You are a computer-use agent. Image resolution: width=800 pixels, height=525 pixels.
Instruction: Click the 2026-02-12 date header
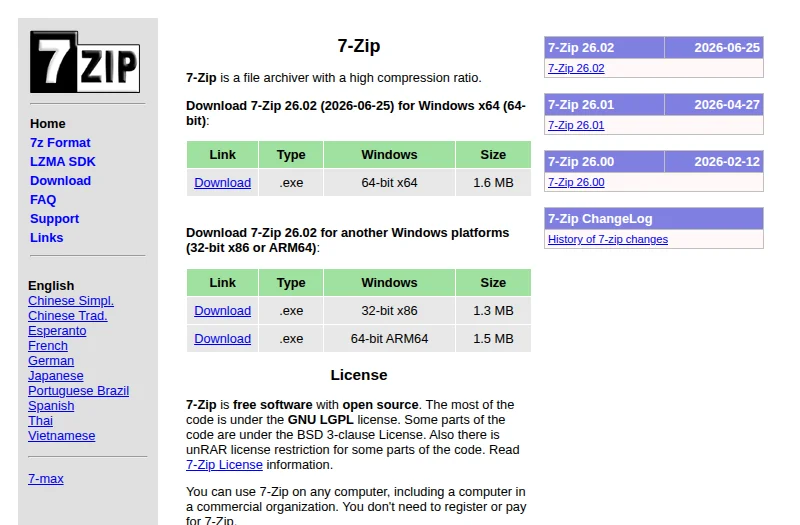coord(714,162)
